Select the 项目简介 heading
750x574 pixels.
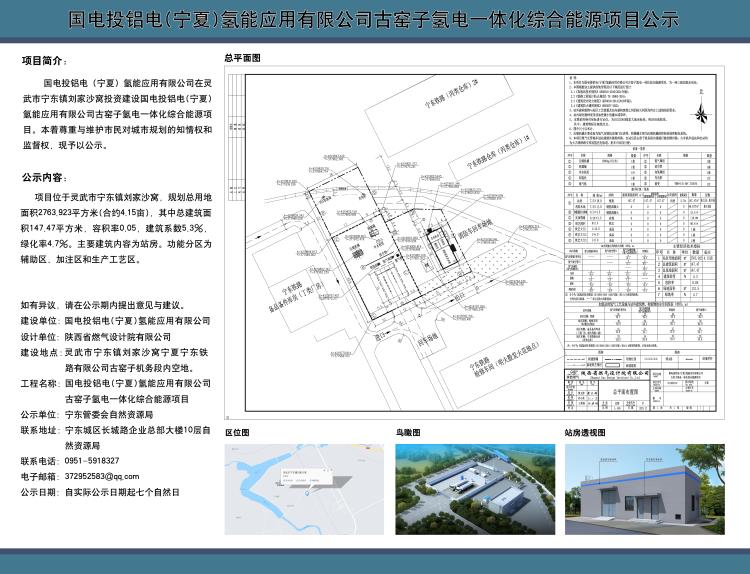[x=44, y=61]
